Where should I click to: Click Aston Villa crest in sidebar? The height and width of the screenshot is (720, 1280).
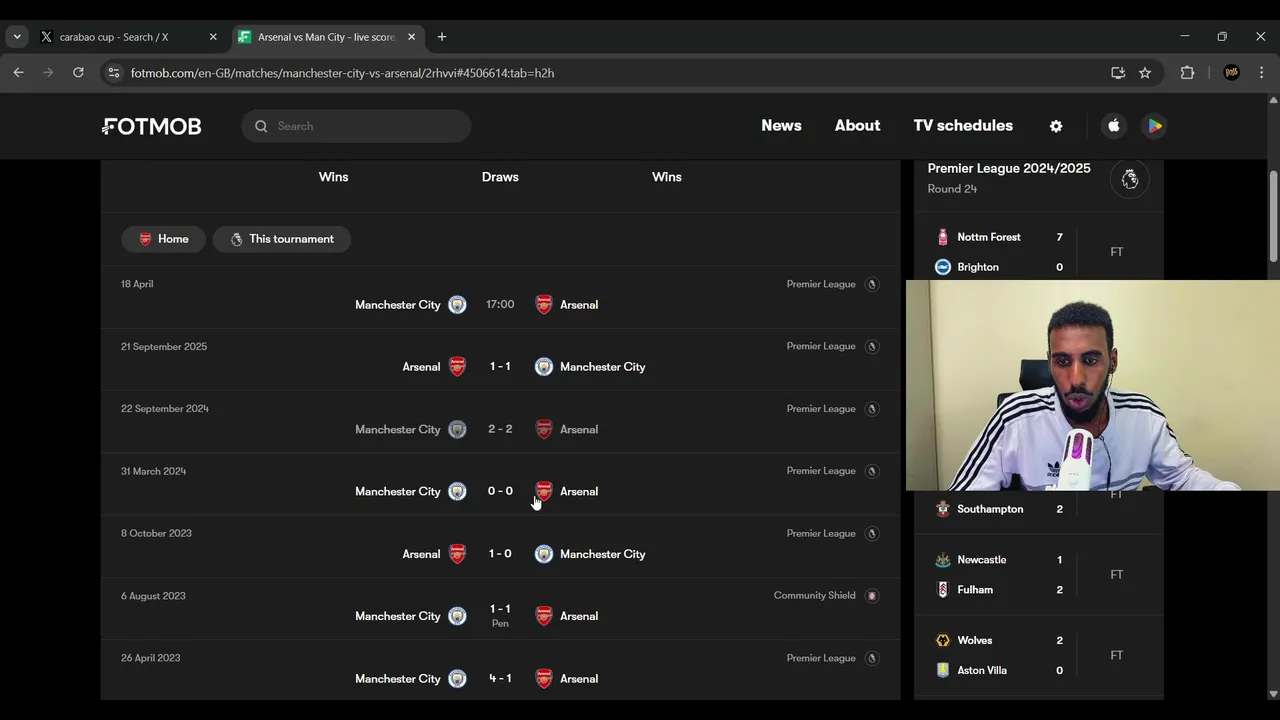click(x=942, y=670)
